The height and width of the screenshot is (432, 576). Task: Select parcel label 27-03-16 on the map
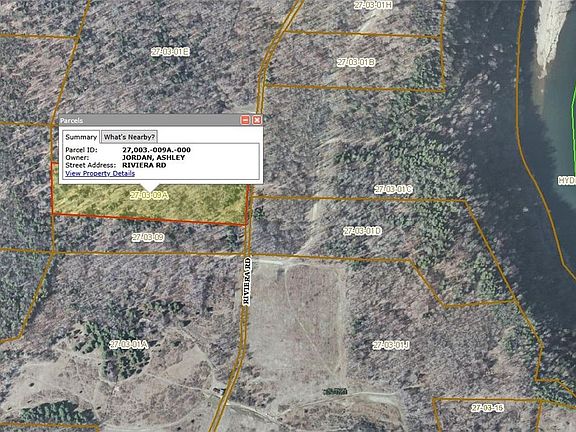pyautogui.click(x=487, y=408)
